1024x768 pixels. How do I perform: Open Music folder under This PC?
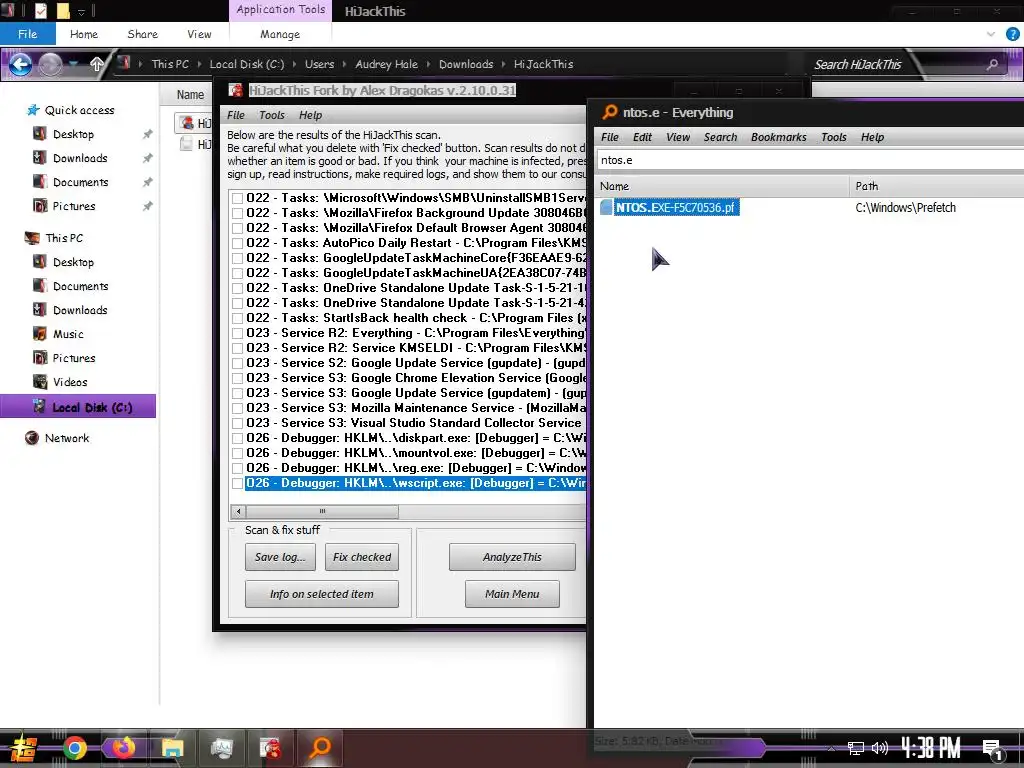(68, 334)
